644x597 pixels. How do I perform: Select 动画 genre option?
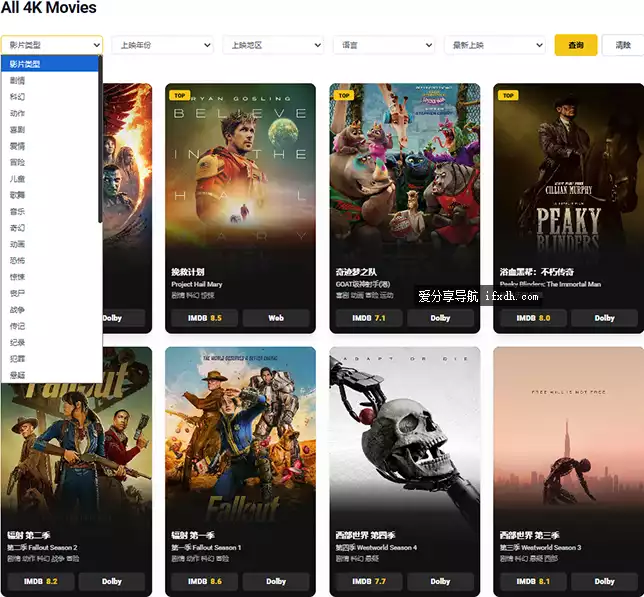coord(50,244)
